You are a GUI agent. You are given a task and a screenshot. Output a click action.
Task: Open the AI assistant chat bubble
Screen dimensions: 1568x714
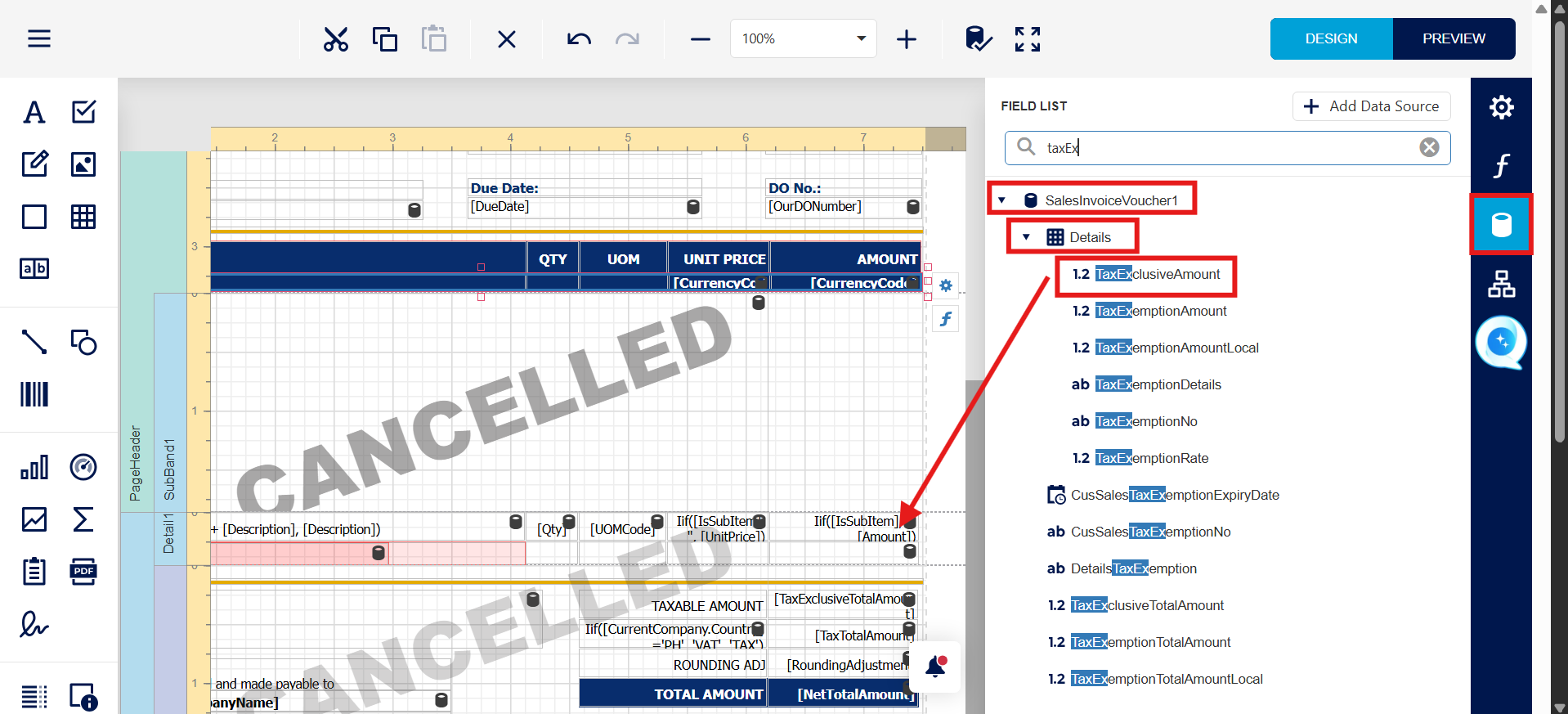(1501, 342)
